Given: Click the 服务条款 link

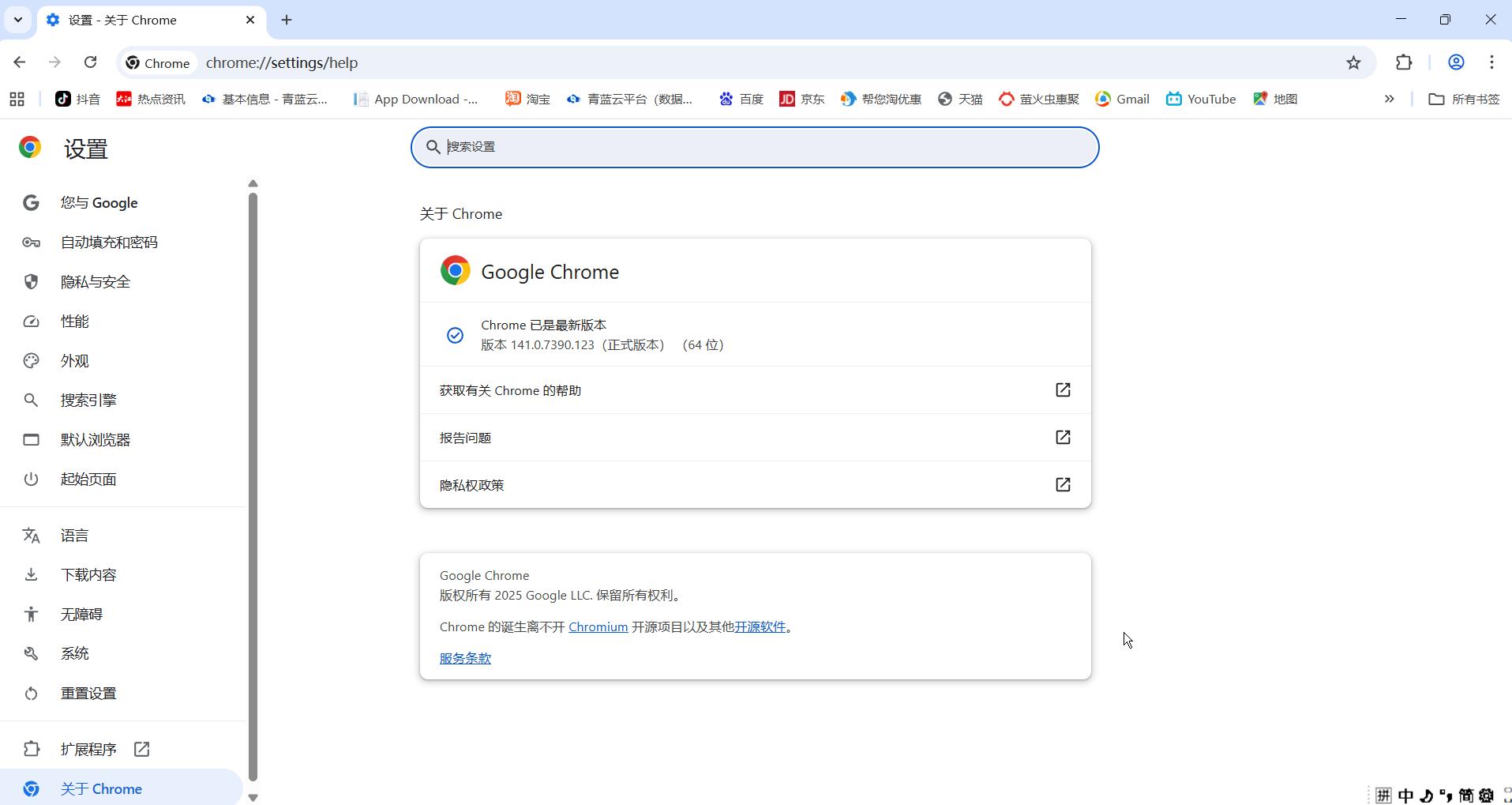Looking at the screenshot, I should point(465,658).
